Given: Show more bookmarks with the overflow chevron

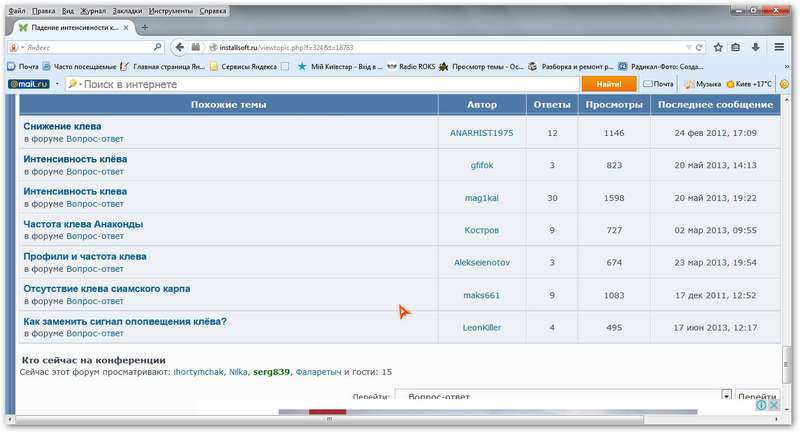Looking at the screenshot, I should pyautogui.click(x=787, y=66).
